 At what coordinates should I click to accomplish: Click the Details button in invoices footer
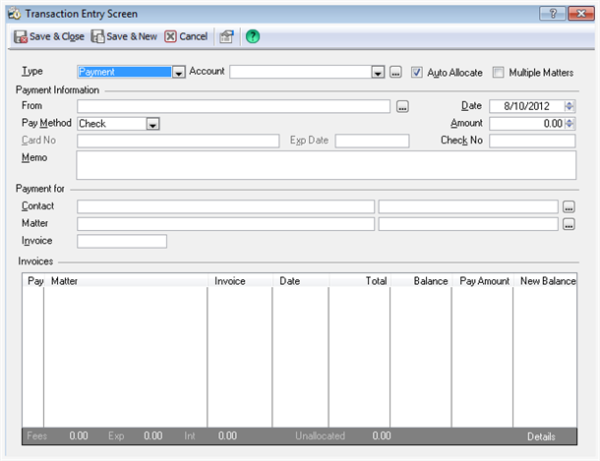pos(541,437)
